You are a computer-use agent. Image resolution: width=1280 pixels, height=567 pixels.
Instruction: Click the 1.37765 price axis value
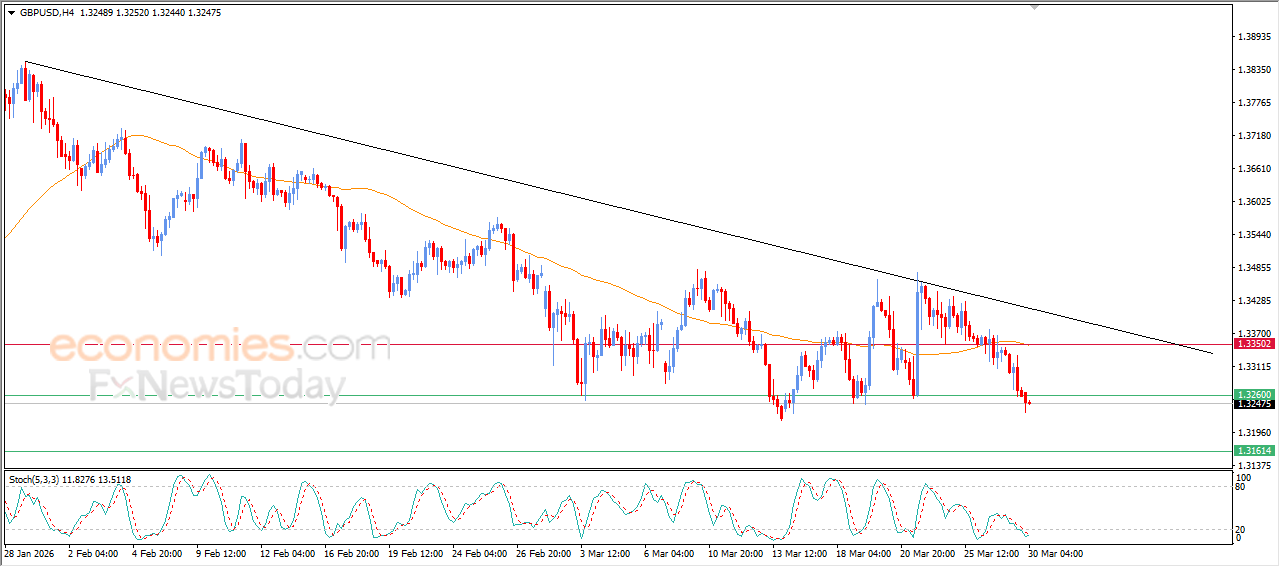click(1254, 103)
